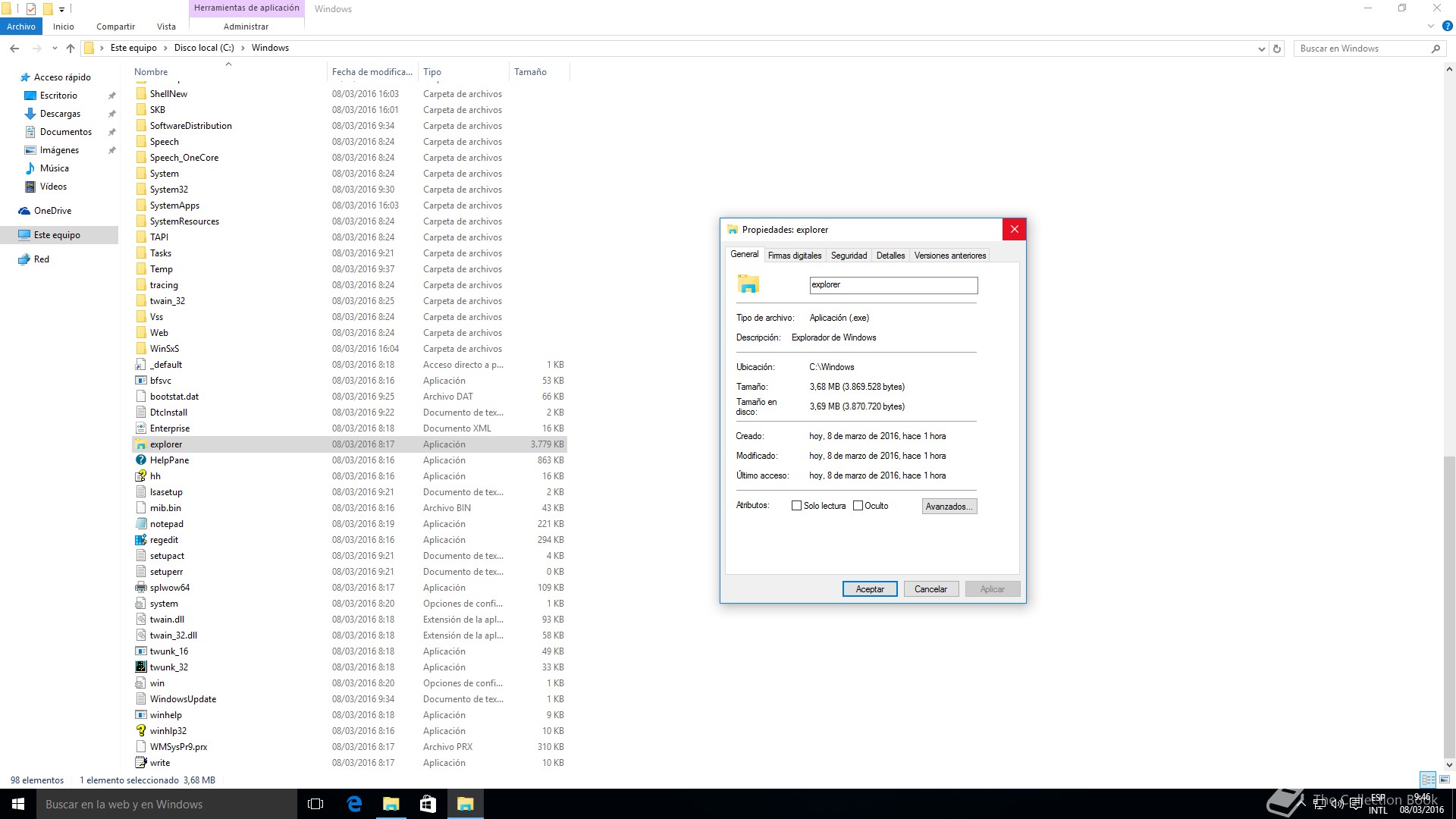Open the quick access toolbar dropdown
Image resolution: width=1456 pixels, height=819 pixels.
coord(61,9)
